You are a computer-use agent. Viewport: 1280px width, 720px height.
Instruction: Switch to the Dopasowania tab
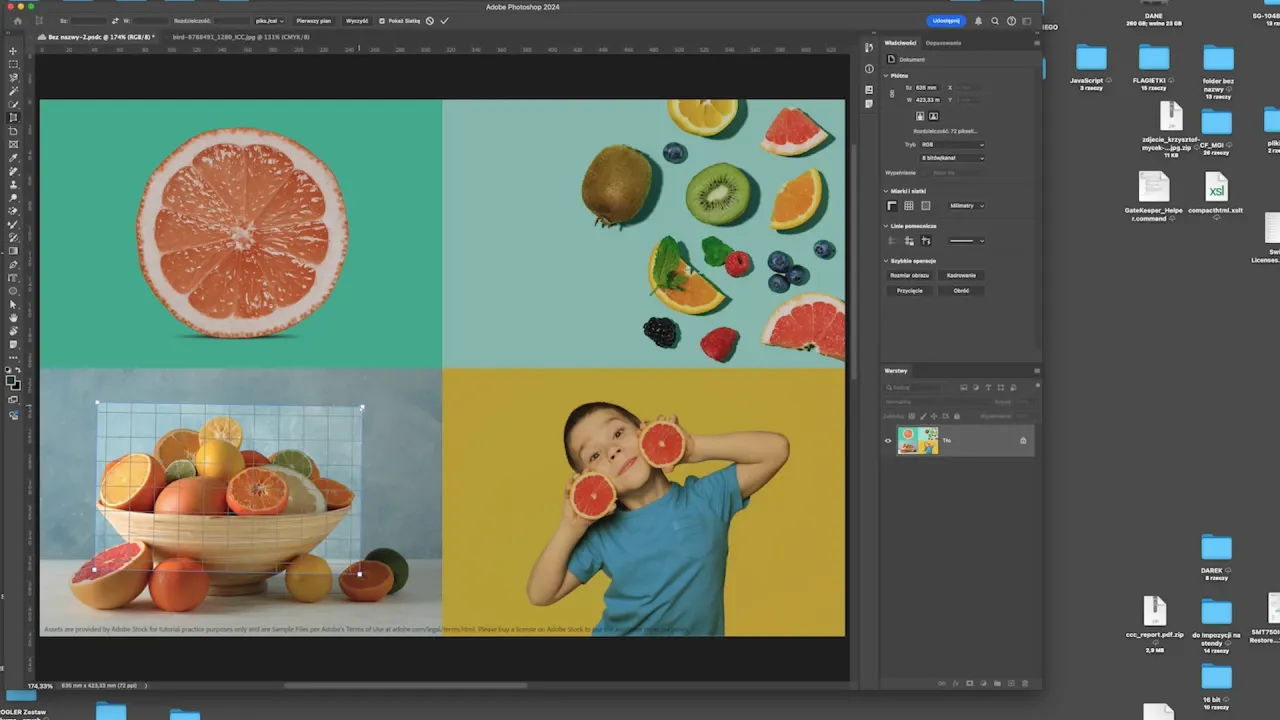(943, 43)
